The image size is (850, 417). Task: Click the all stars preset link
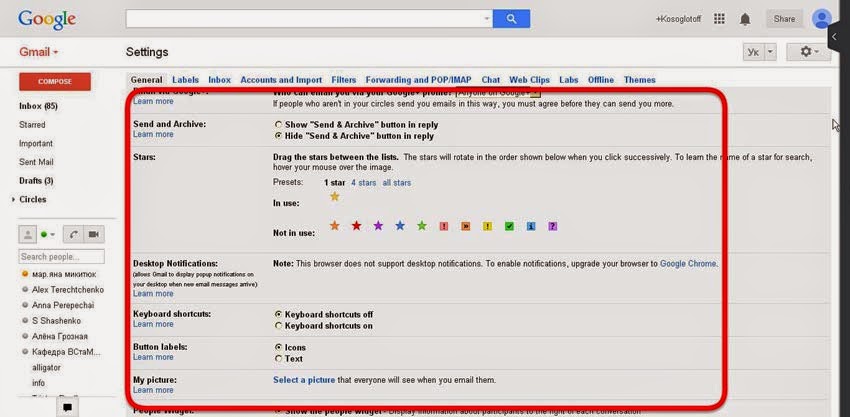tap(397, 183)
